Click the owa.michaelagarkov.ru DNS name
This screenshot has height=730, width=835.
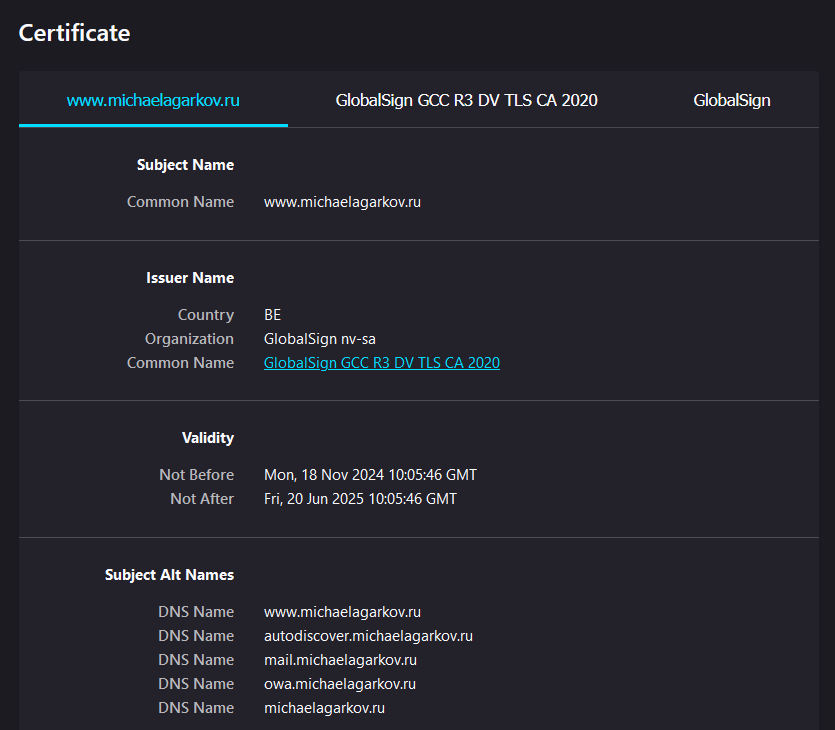click(x=339, y=684)
